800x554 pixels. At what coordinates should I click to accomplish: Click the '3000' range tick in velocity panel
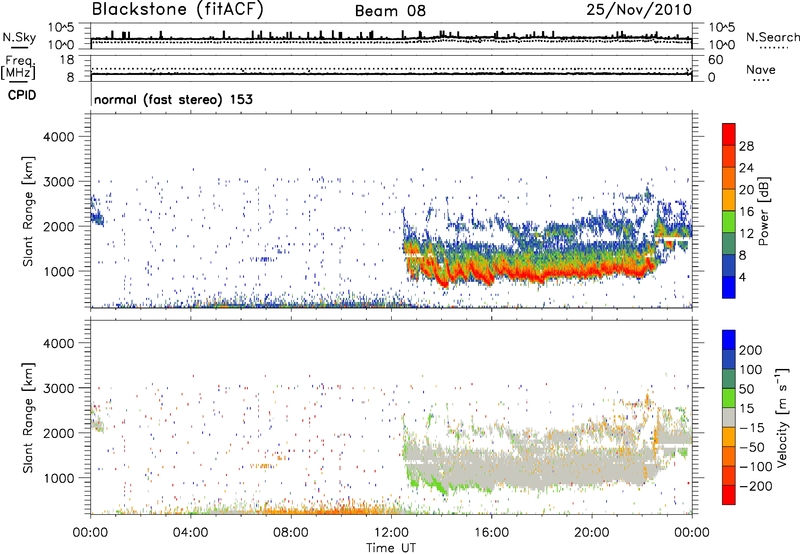[x=59, y=388]
